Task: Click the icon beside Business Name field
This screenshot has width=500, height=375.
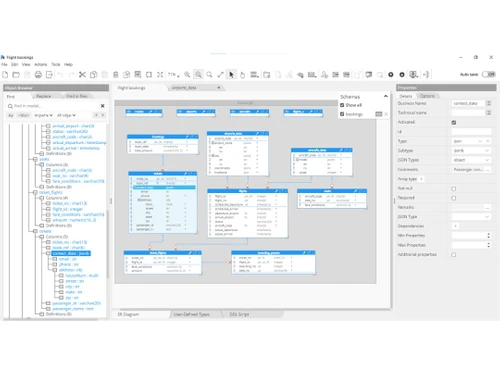Action: point(489,103)
